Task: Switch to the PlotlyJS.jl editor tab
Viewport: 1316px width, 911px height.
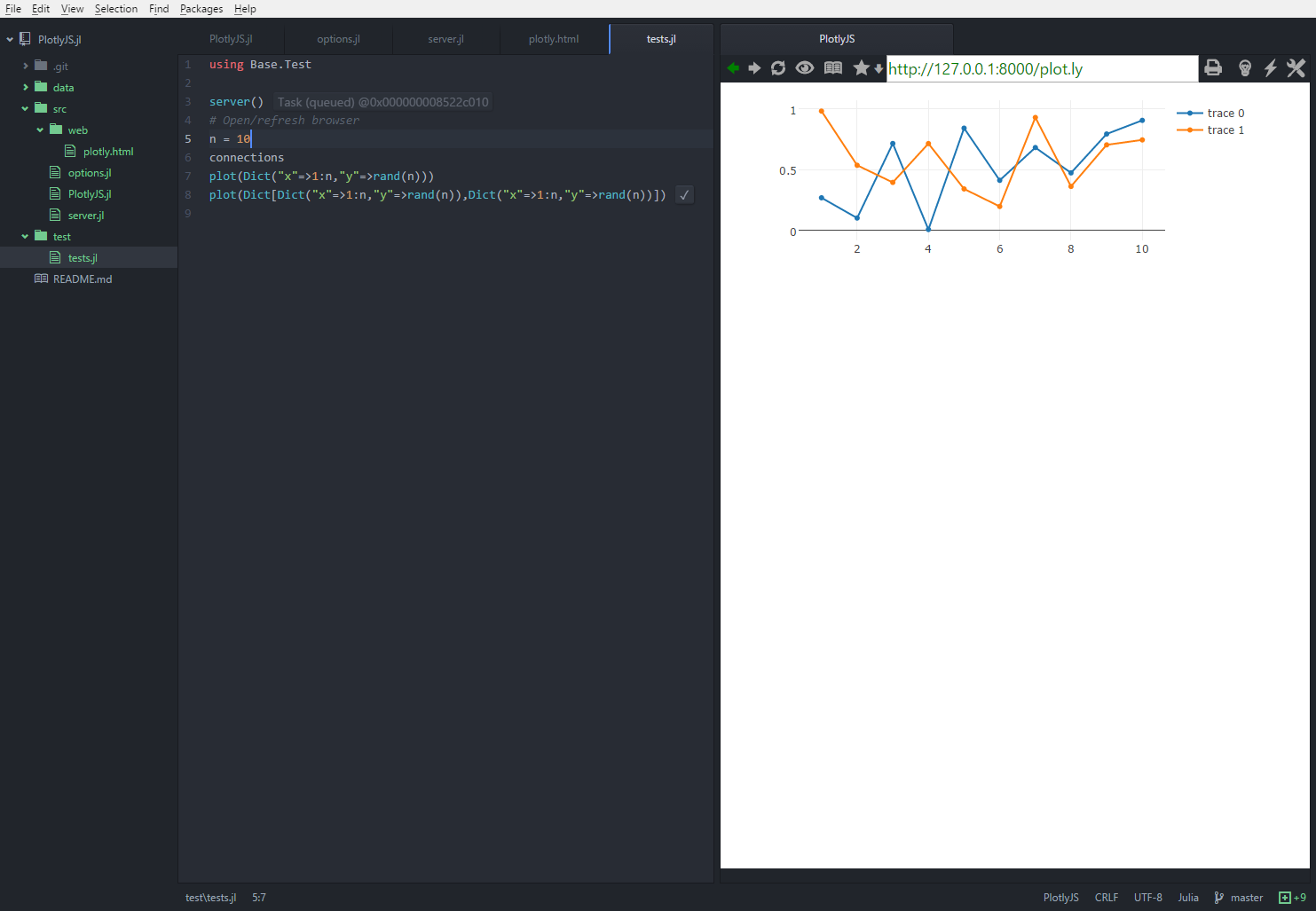Action: point(231,39)
